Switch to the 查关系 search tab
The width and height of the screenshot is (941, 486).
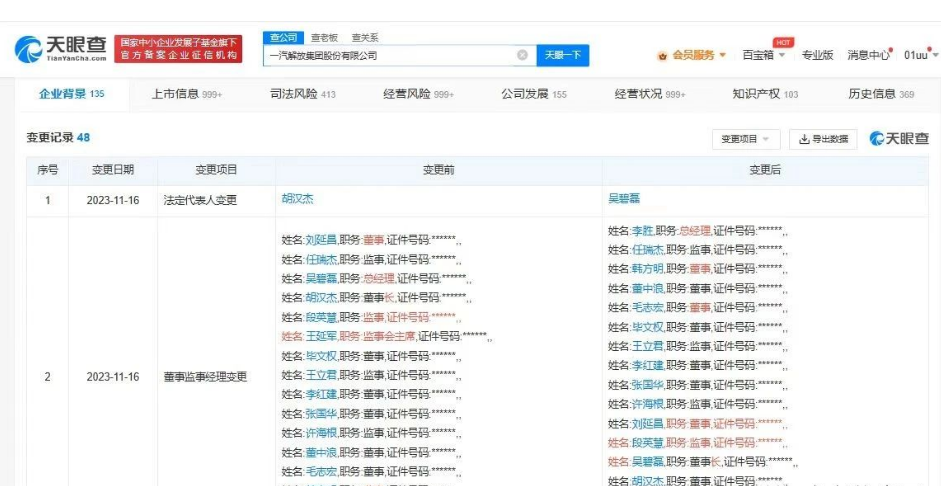365,37
